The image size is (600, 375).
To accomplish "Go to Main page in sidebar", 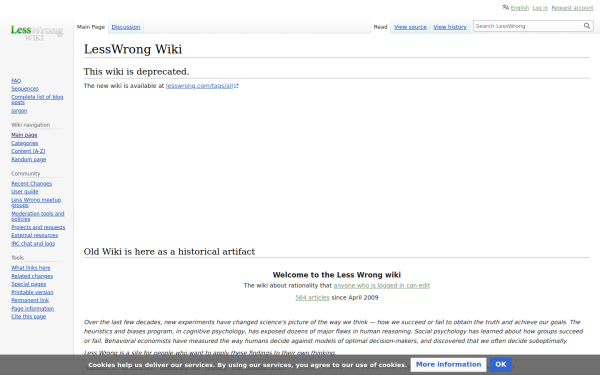I will (x=24, y=135).
